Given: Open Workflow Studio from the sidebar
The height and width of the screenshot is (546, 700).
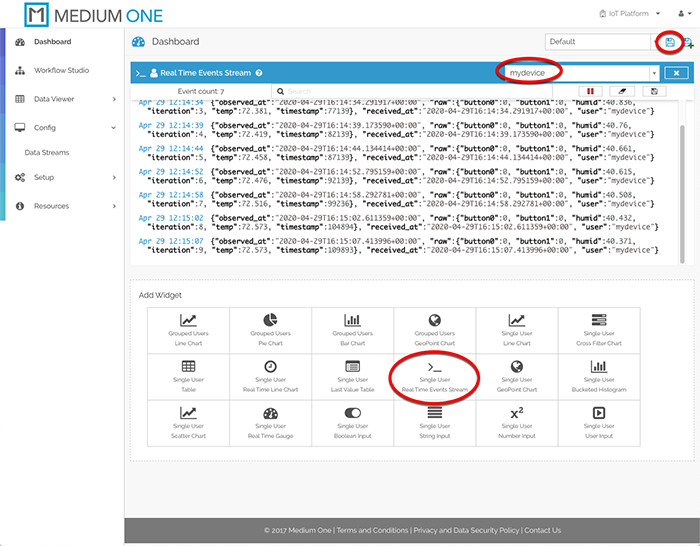Looking at the screenshot, I should 61,70.
